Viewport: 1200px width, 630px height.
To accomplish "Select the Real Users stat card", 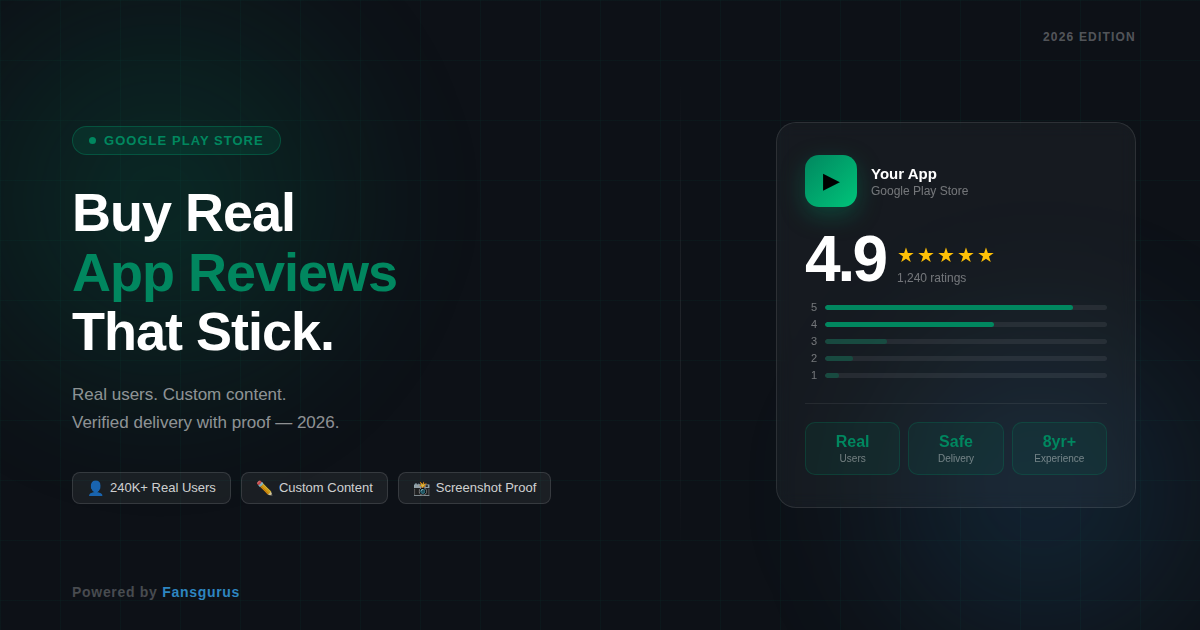I will [852, 448].
